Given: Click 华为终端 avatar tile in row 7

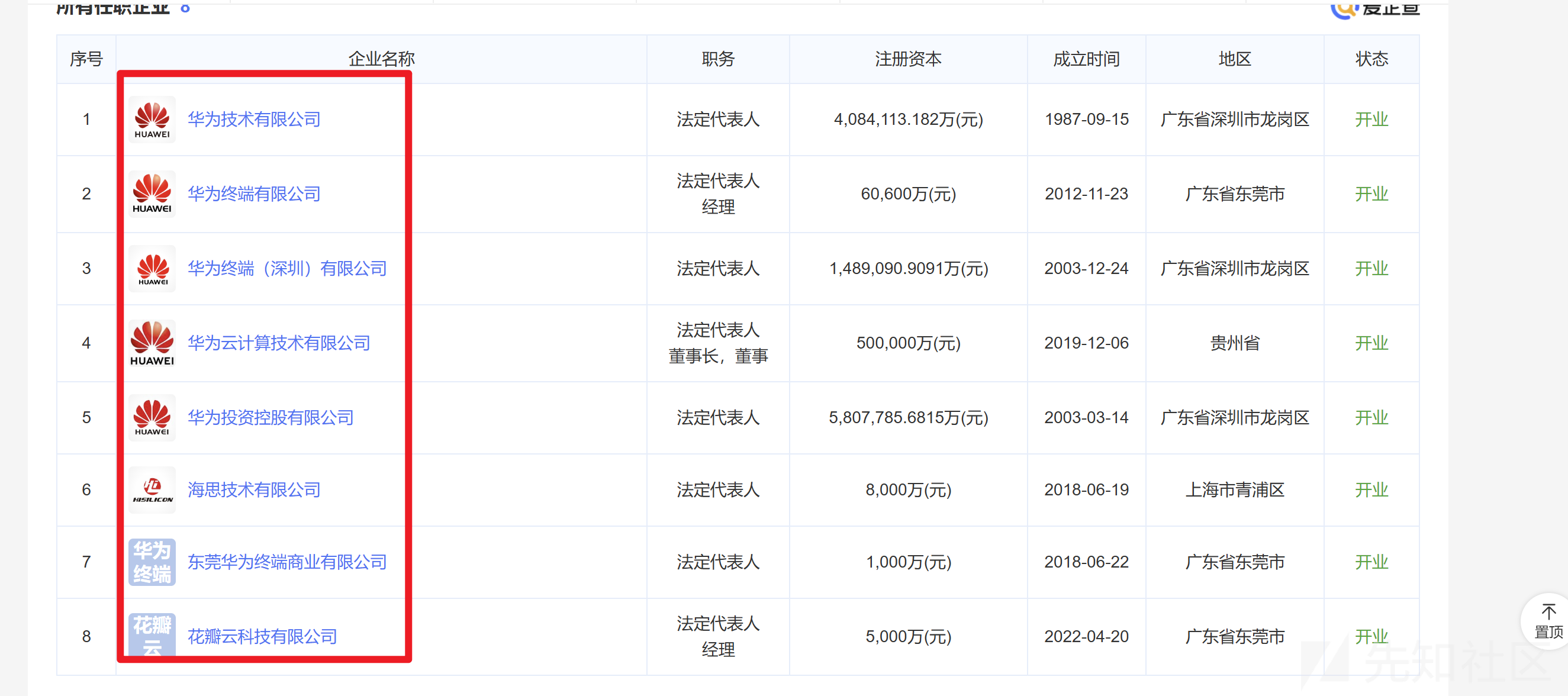Looking at the screenshot, I should point(152,562).
